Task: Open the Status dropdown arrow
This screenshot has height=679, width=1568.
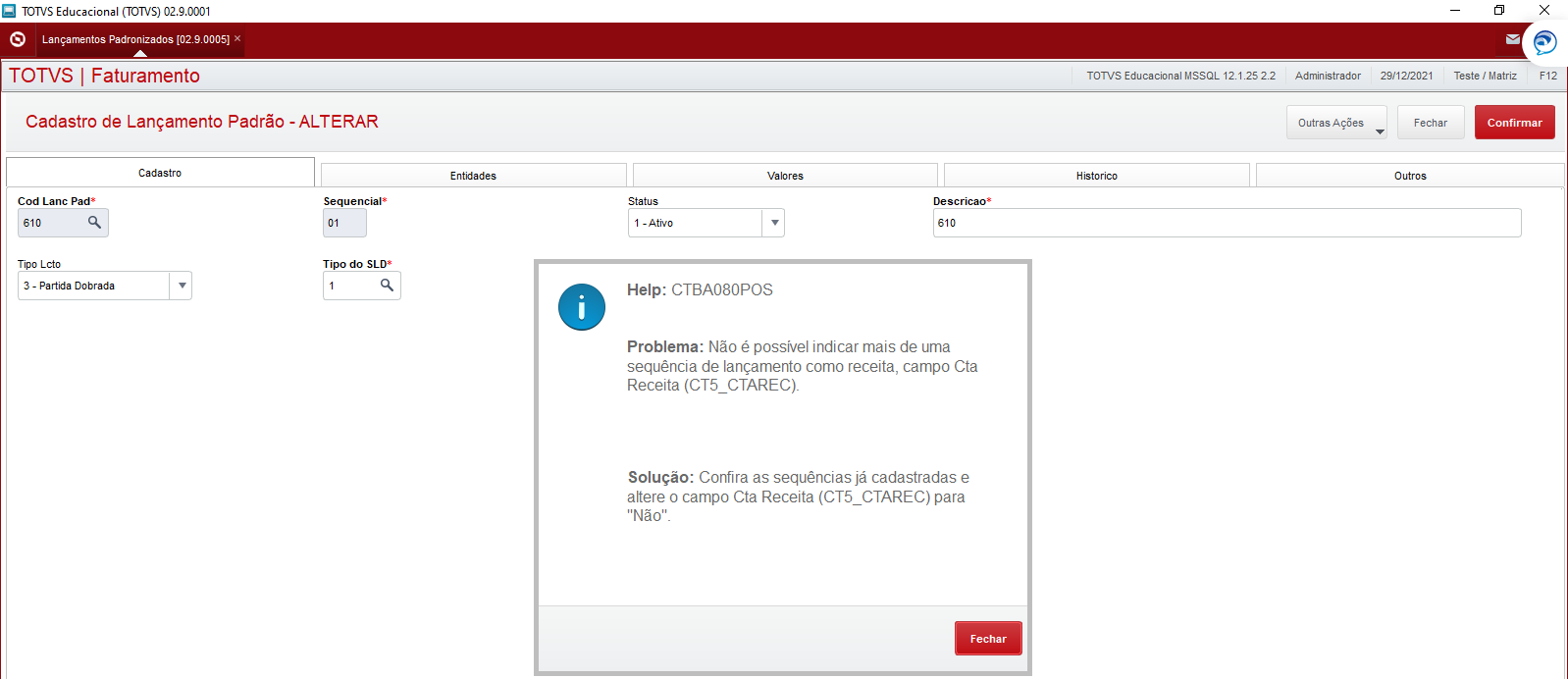Action: [x=774, y=223]
